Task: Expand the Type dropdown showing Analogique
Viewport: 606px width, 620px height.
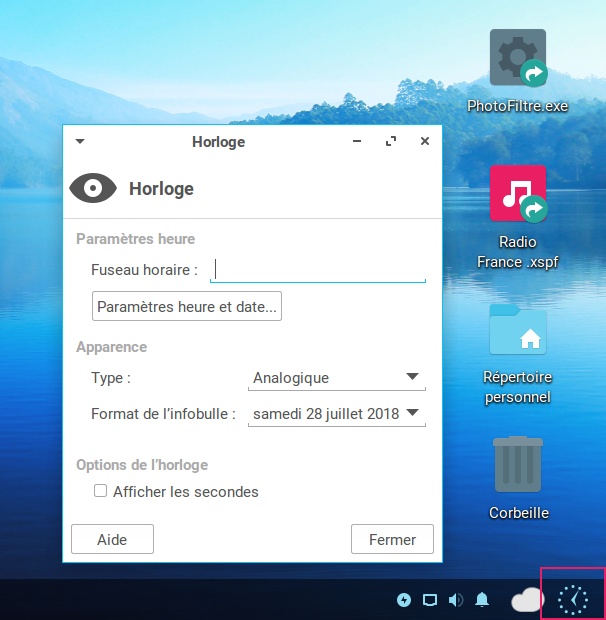Action: 336,378
